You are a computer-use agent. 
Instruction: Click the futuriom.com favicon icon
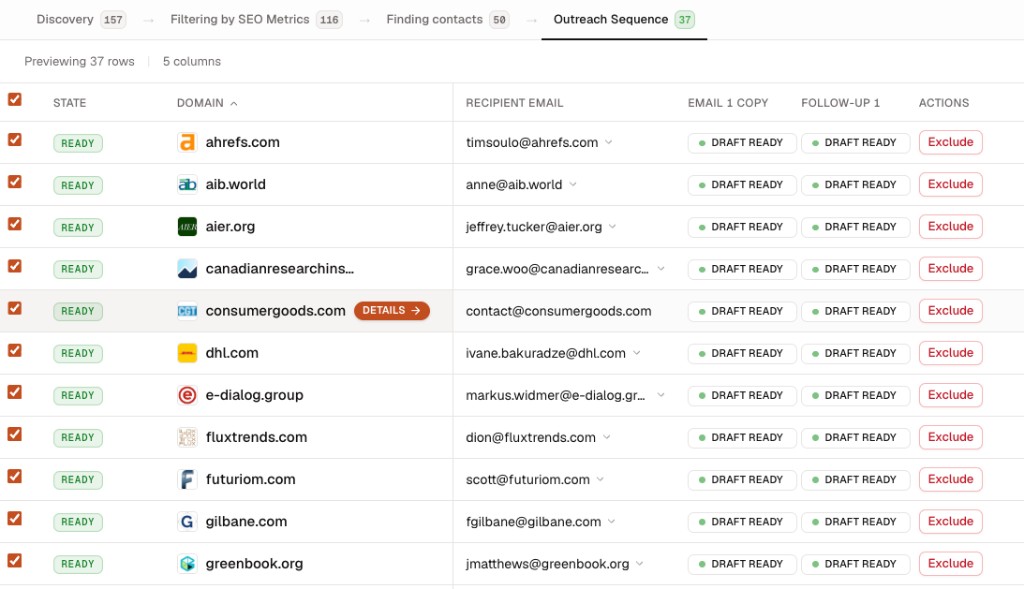coord(187,479)
